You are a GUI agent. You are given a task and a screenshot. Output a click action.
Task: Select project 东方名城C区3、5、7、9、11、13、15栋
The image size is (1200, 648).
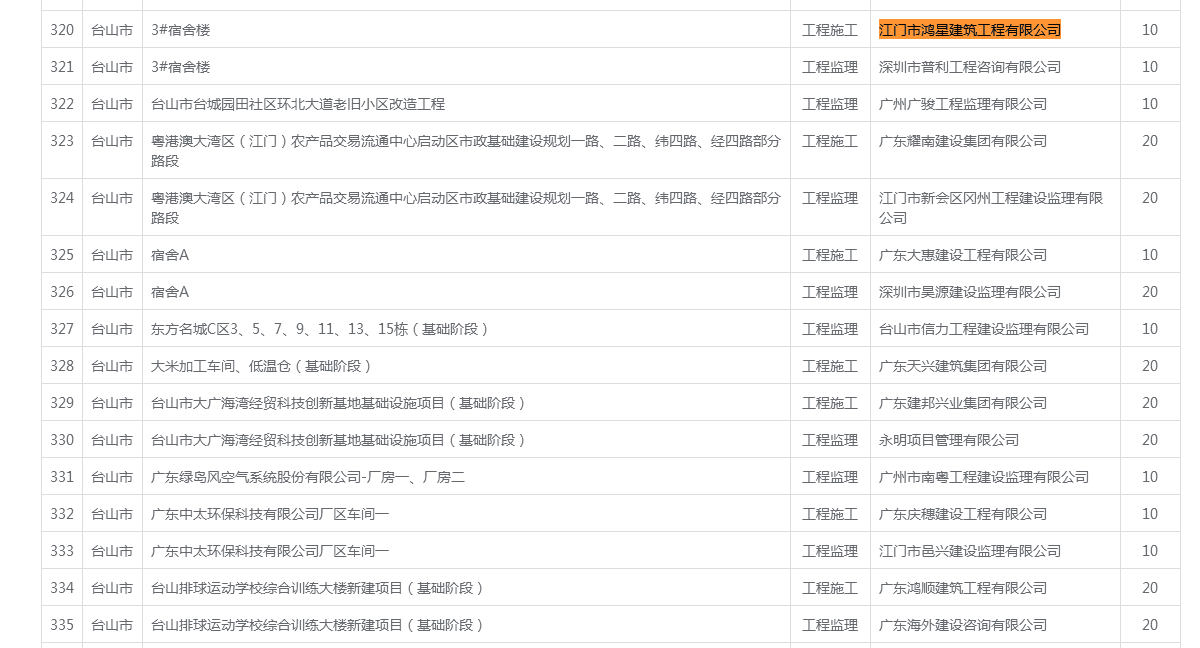point(280,329)
